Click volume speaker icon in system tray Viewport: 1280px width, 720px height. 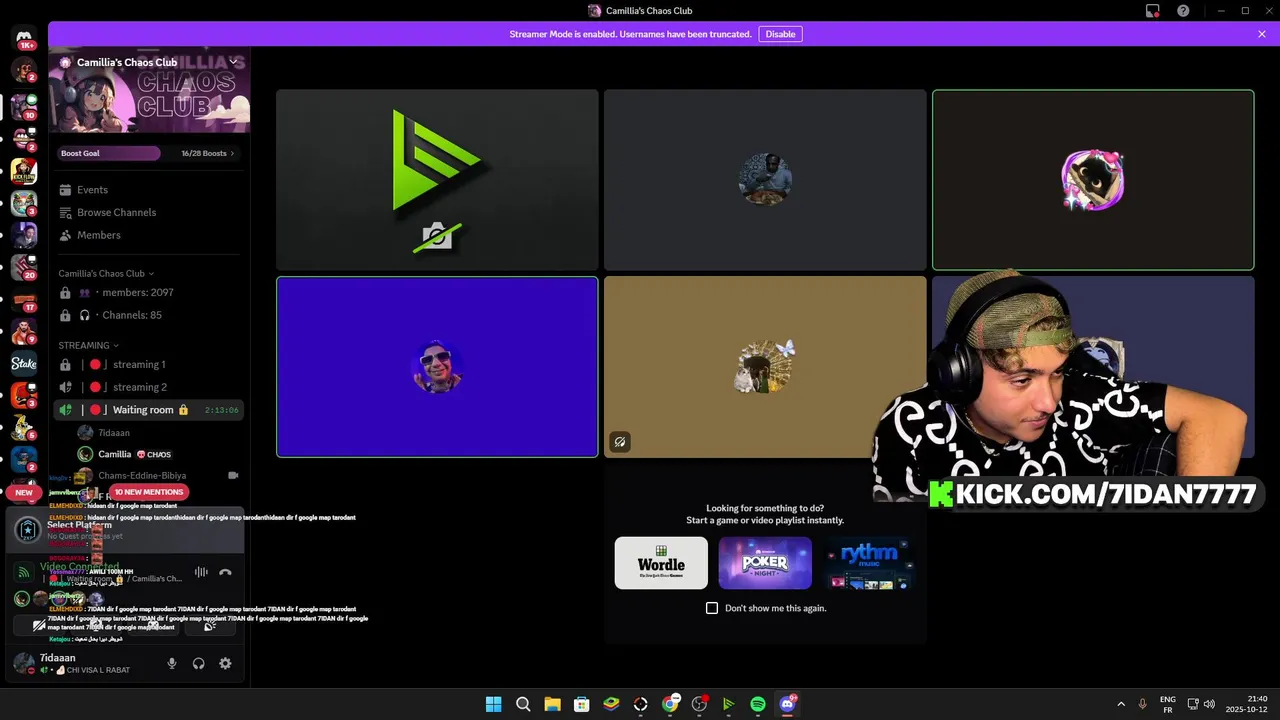[x=1209, y=704]
